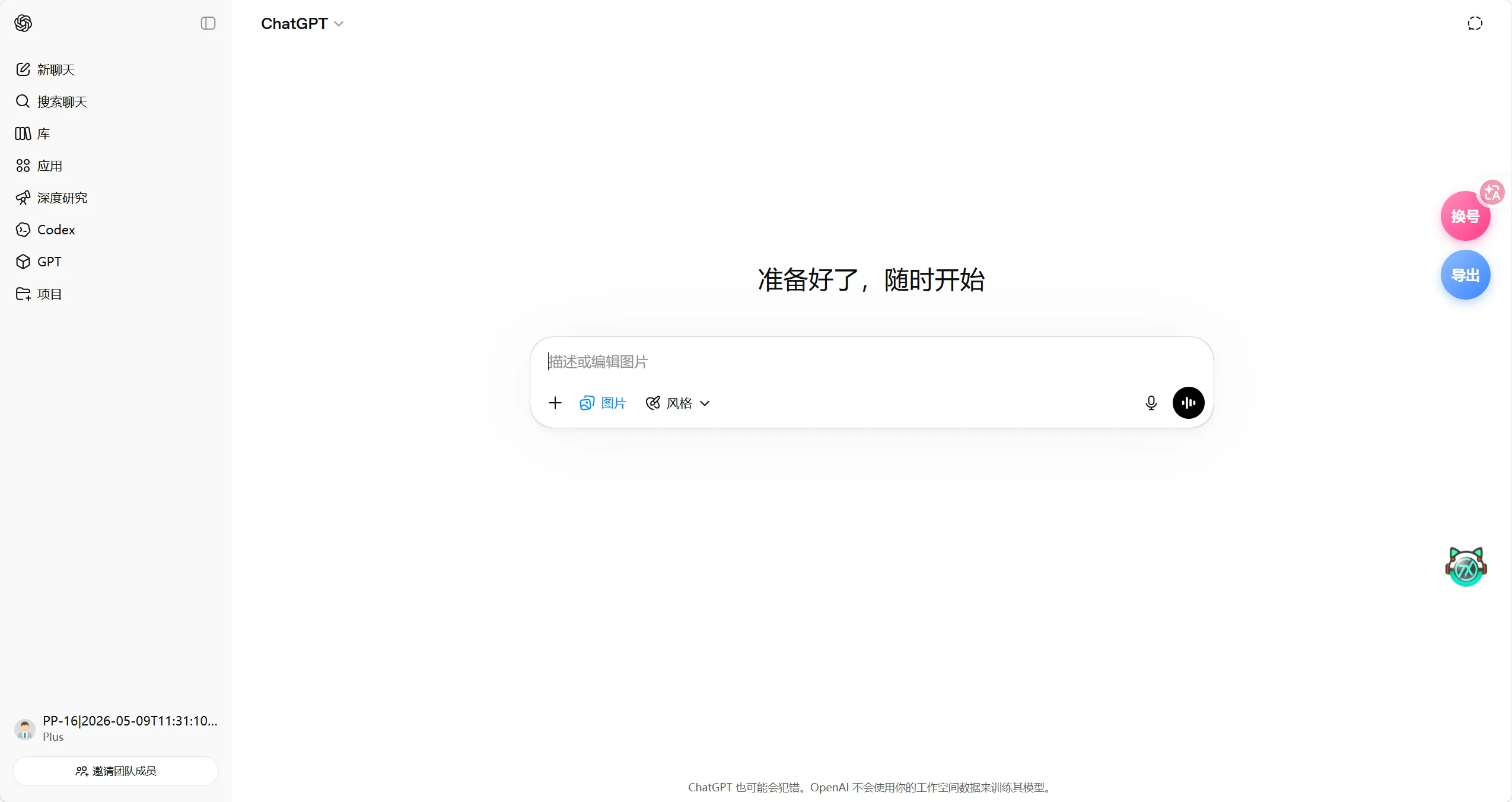The image size is (1512, 802).
Task: Open 深度研究 deep research
Action: pyautogui.click(x=116, y=198)
